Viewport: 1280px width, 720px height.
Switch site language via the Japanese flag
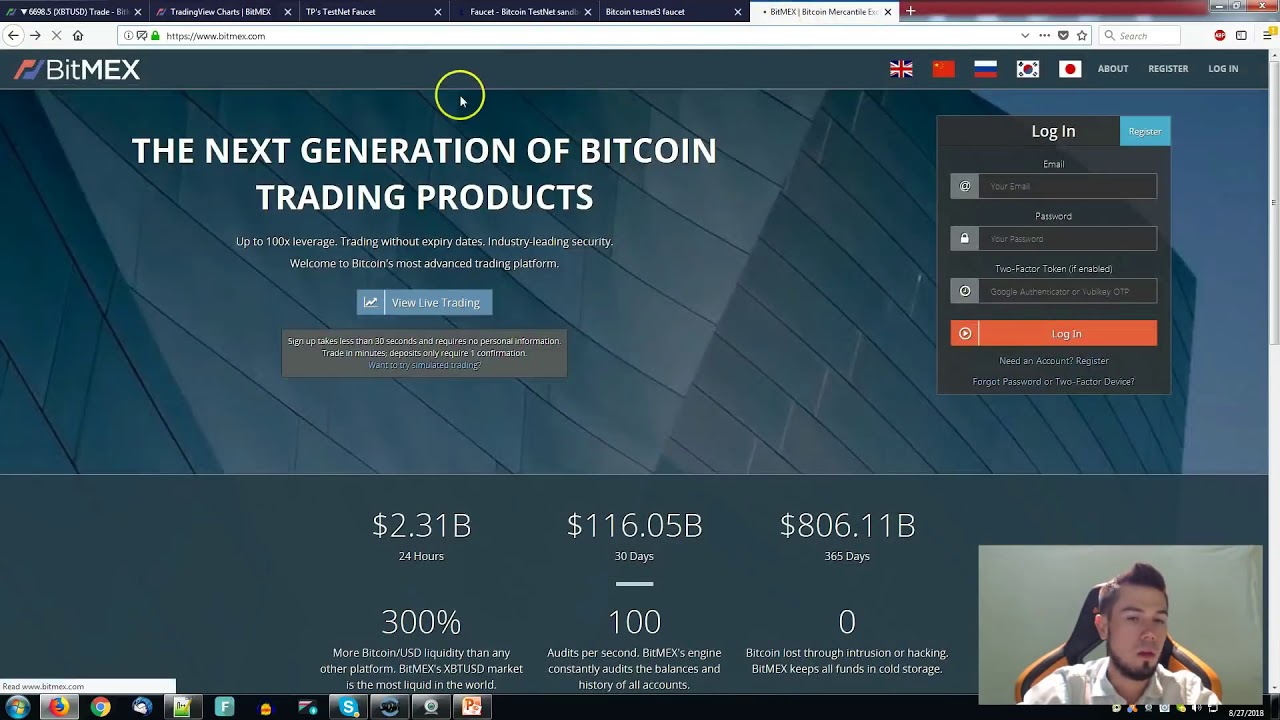(1070, 69)
